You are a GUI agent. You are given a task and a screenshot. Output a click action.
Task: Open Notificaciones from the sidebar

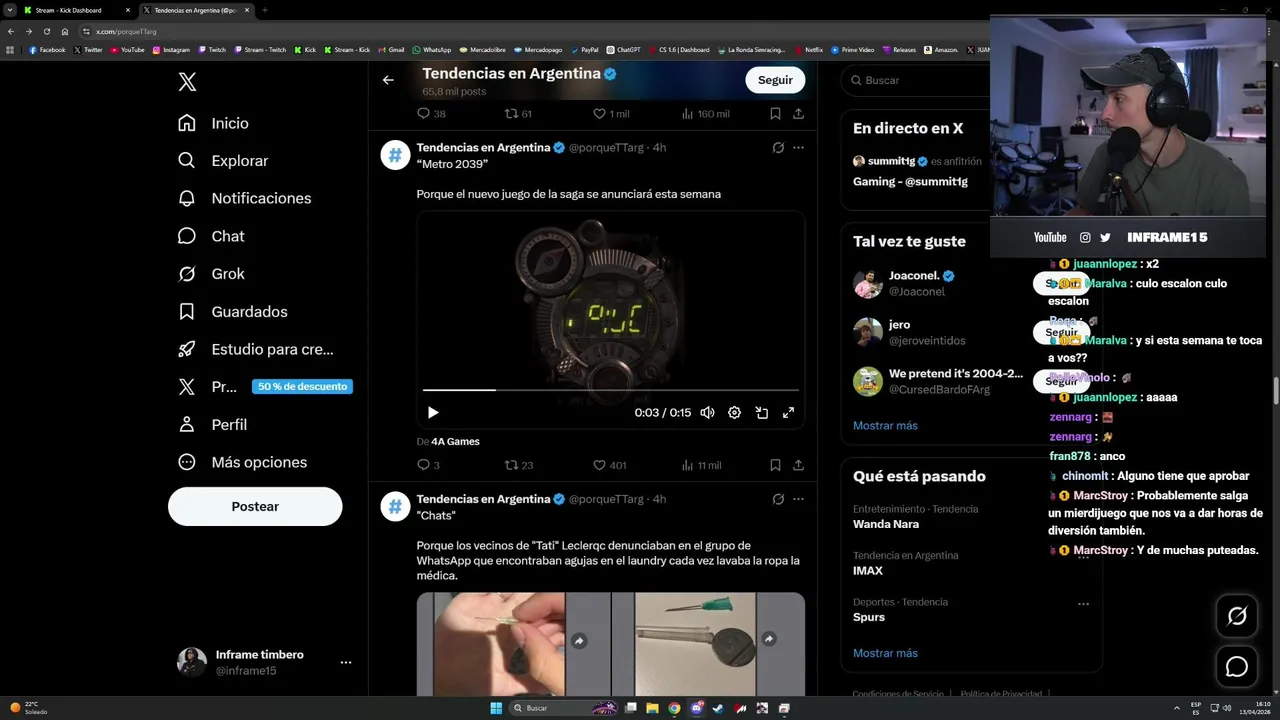click(244, 198)
